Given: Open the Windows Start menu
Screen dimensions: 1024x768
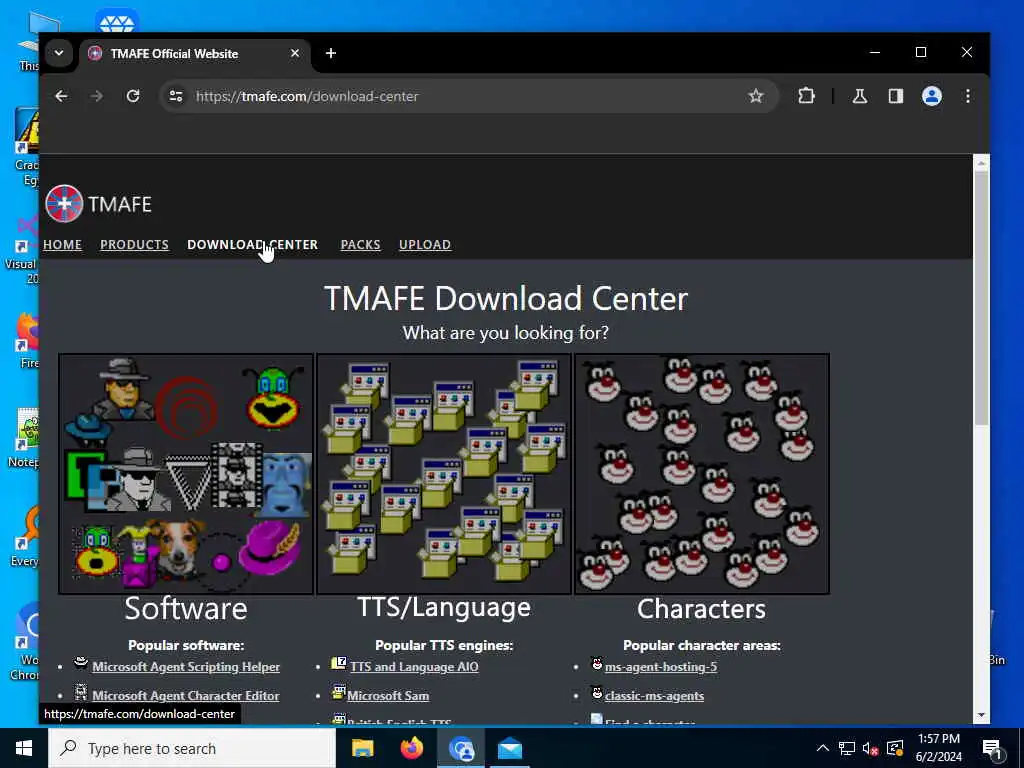Looking at the screenshot, I should pyautogui.click(x=24, y=748).
